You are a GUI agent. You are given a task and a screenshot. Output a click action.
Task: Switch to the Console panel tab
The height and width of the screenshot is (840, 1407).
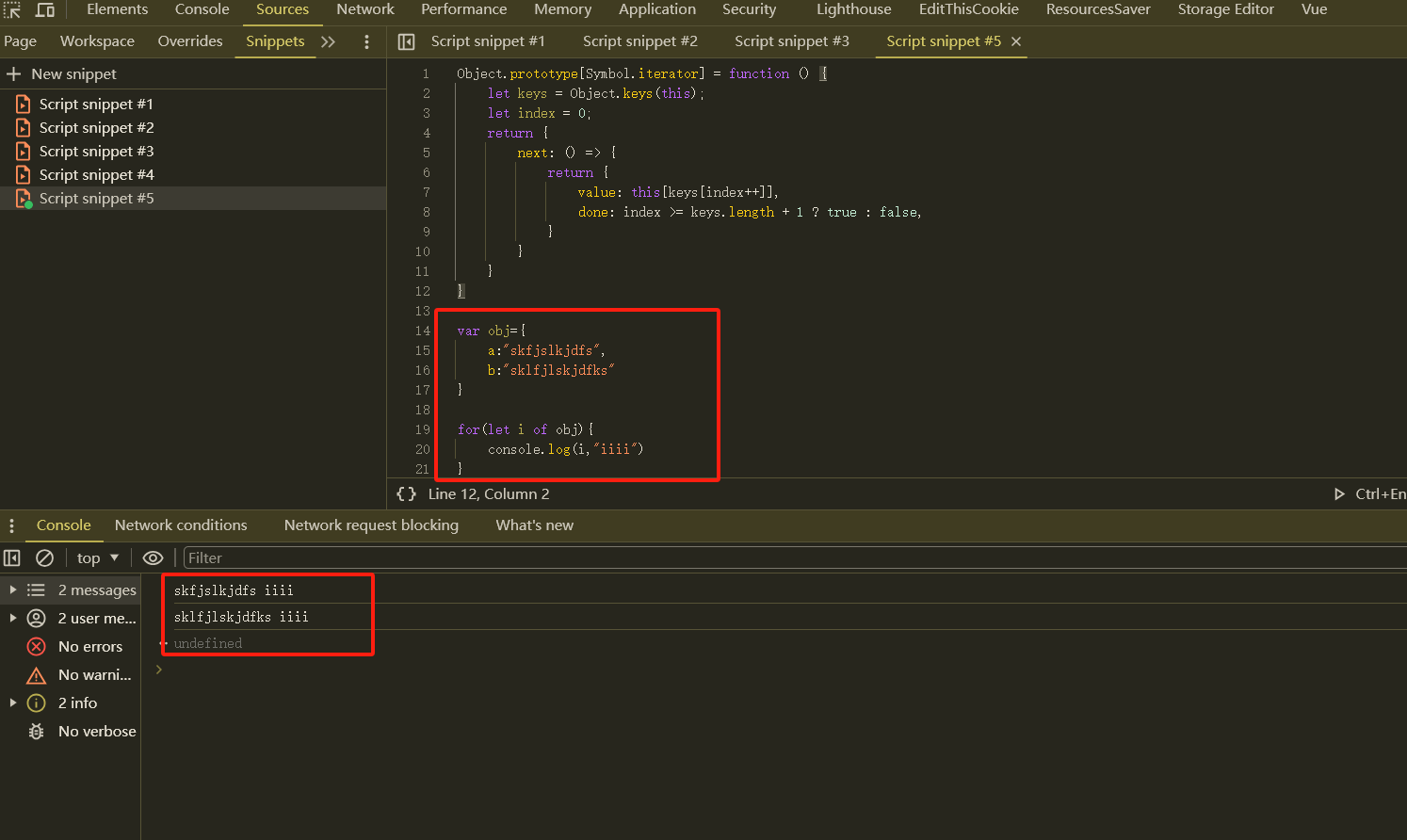pos(202,9)
